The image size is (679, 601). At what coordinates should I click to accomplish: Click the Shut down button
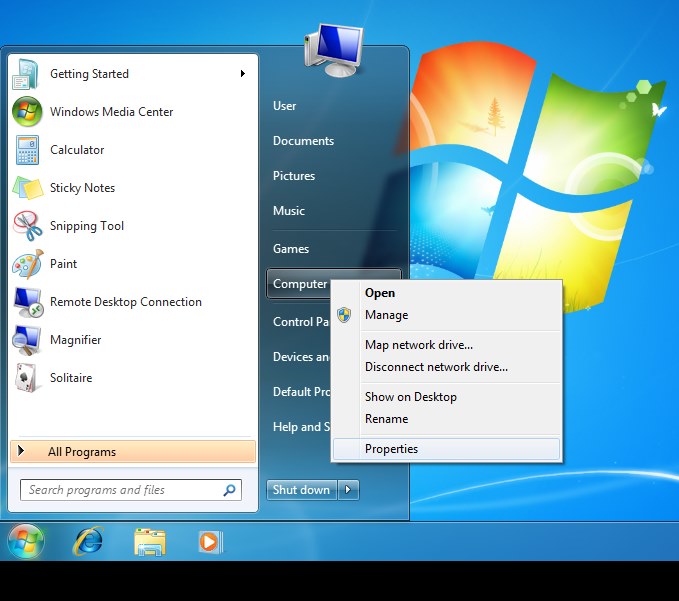pyautogui.click(x=302, y=490)
